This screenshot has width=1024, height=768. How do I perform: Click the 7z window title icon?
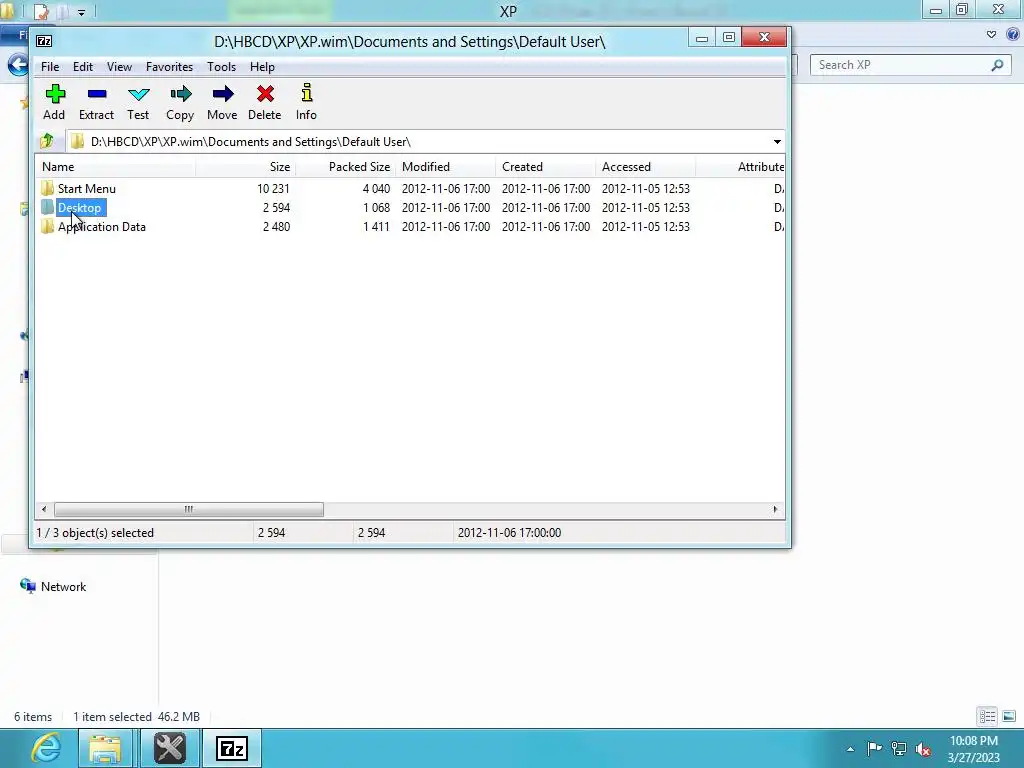44,41
